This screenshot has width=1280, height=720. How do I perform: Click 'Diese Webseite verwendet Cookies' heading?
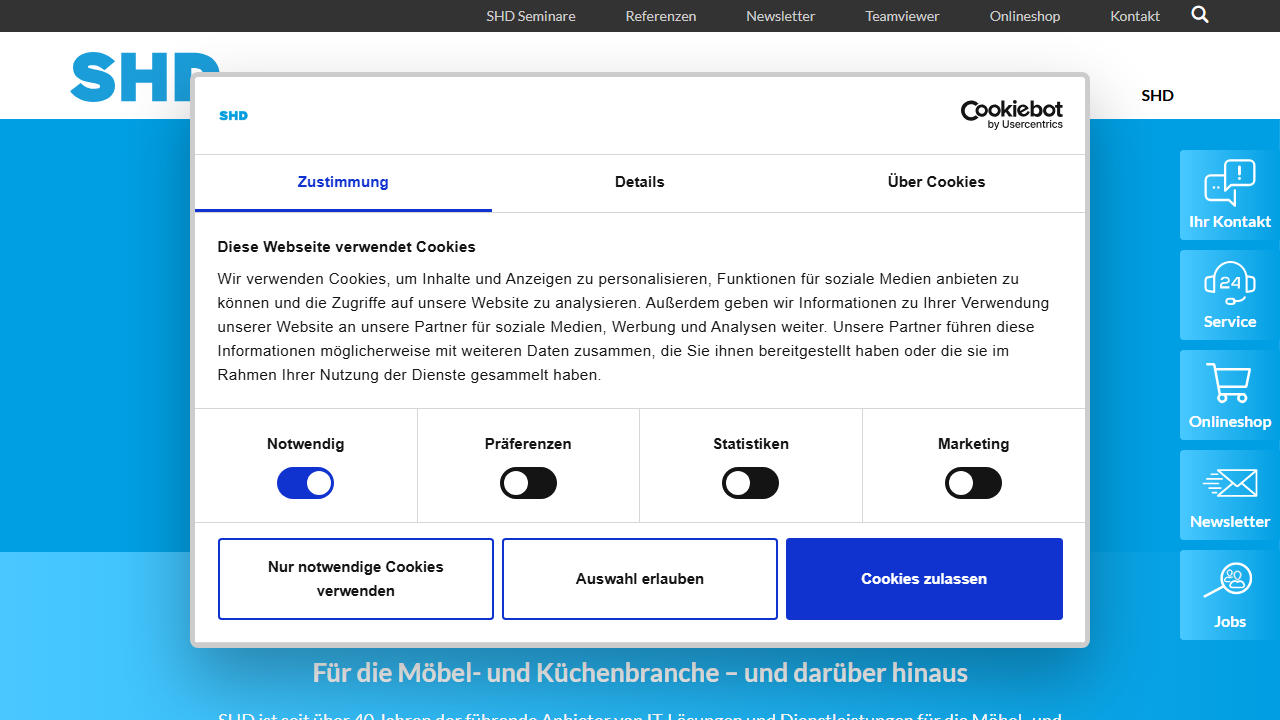coord(346,247)
